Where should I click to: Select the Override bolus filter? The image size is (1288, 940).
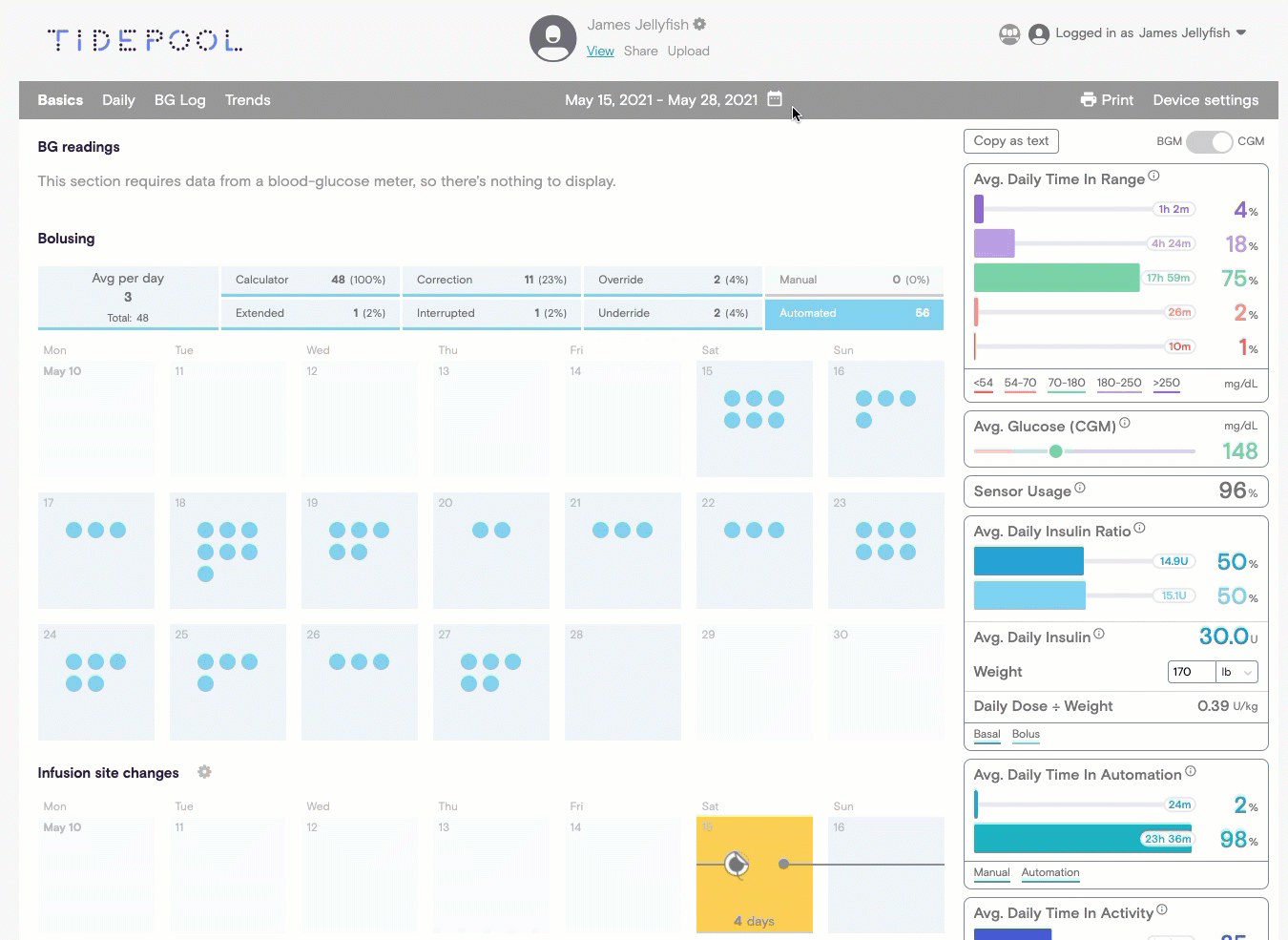(673, 281)
